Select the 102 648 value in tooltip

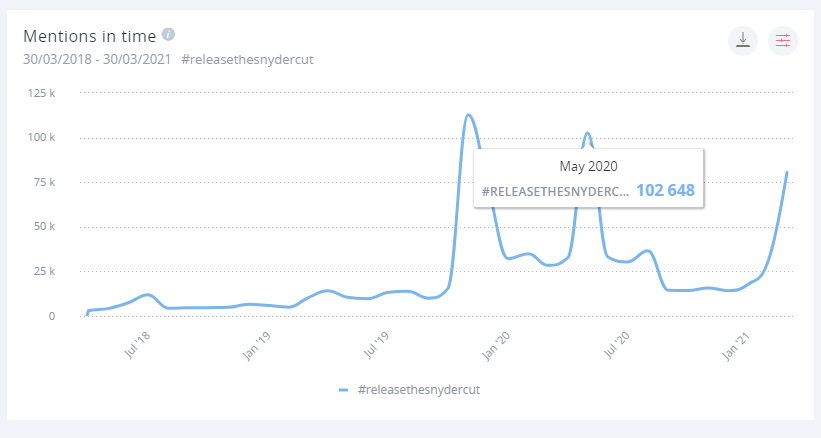point(665,190)
